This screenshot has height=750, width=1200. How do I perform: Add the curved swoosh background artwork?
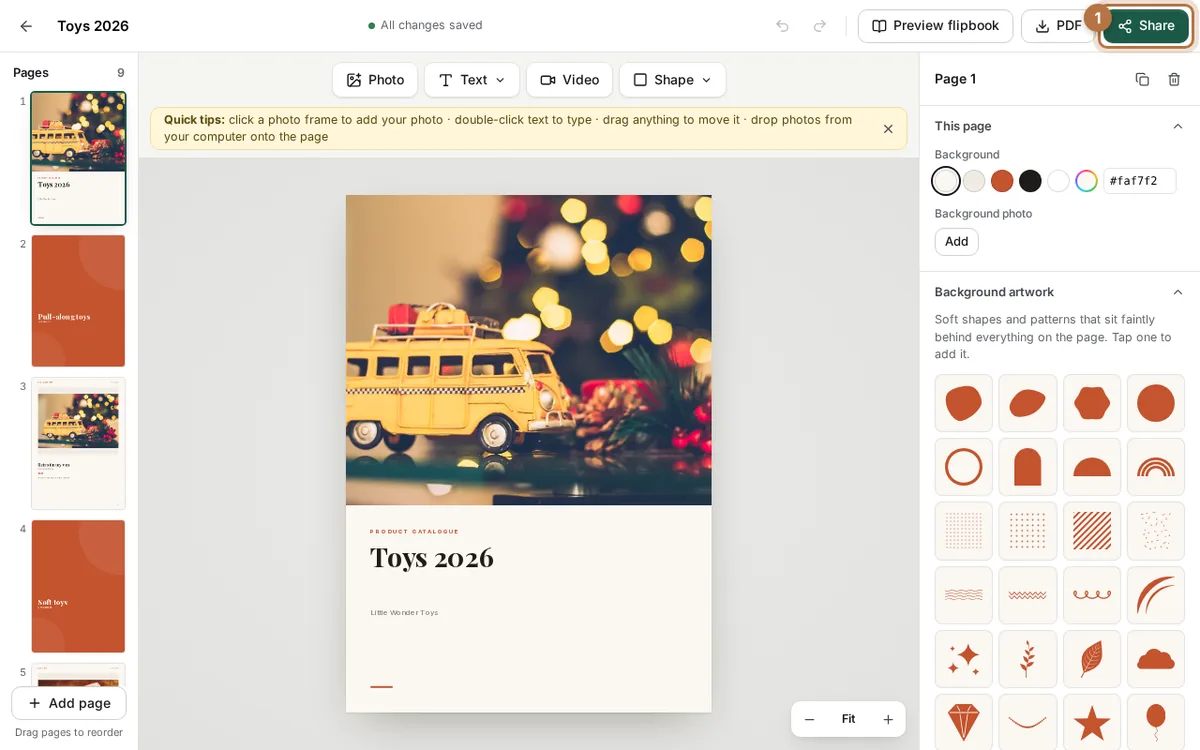[x=1156, y=595]
